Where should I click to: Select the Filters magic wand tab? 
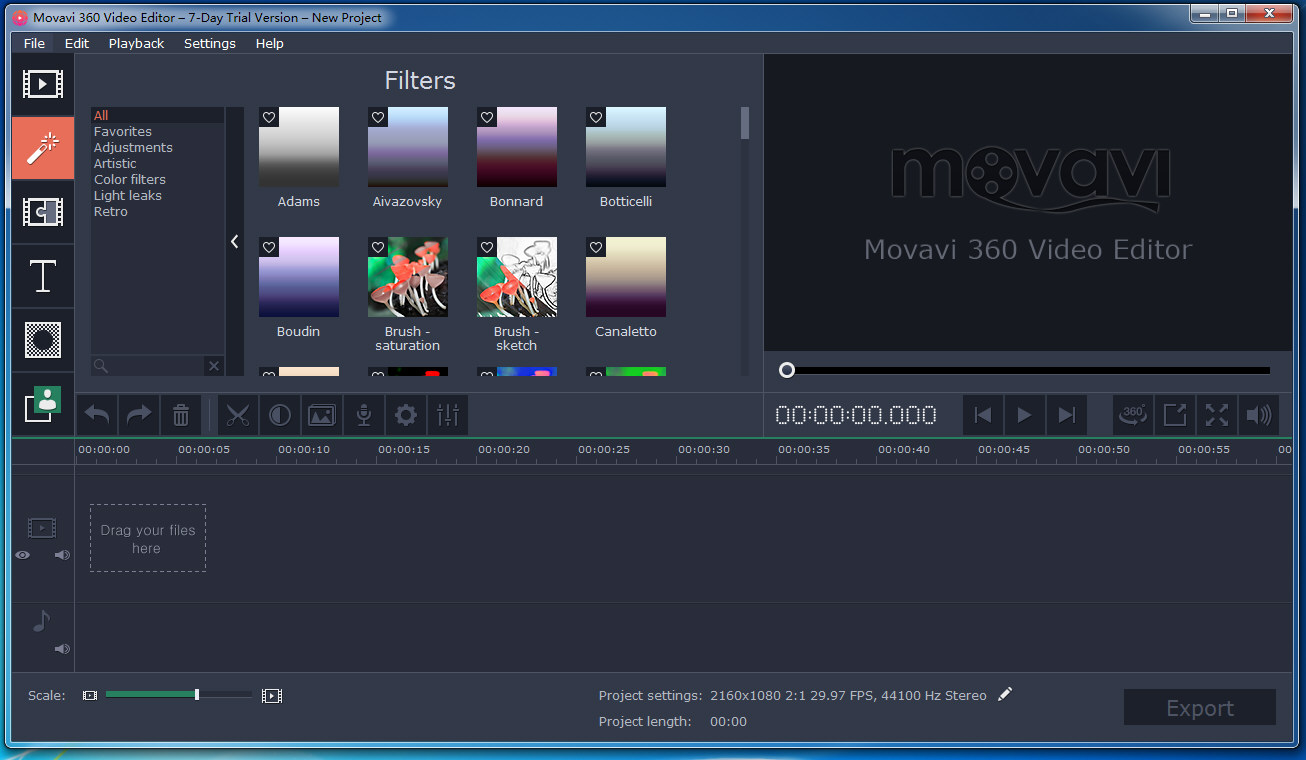point(43,148)
